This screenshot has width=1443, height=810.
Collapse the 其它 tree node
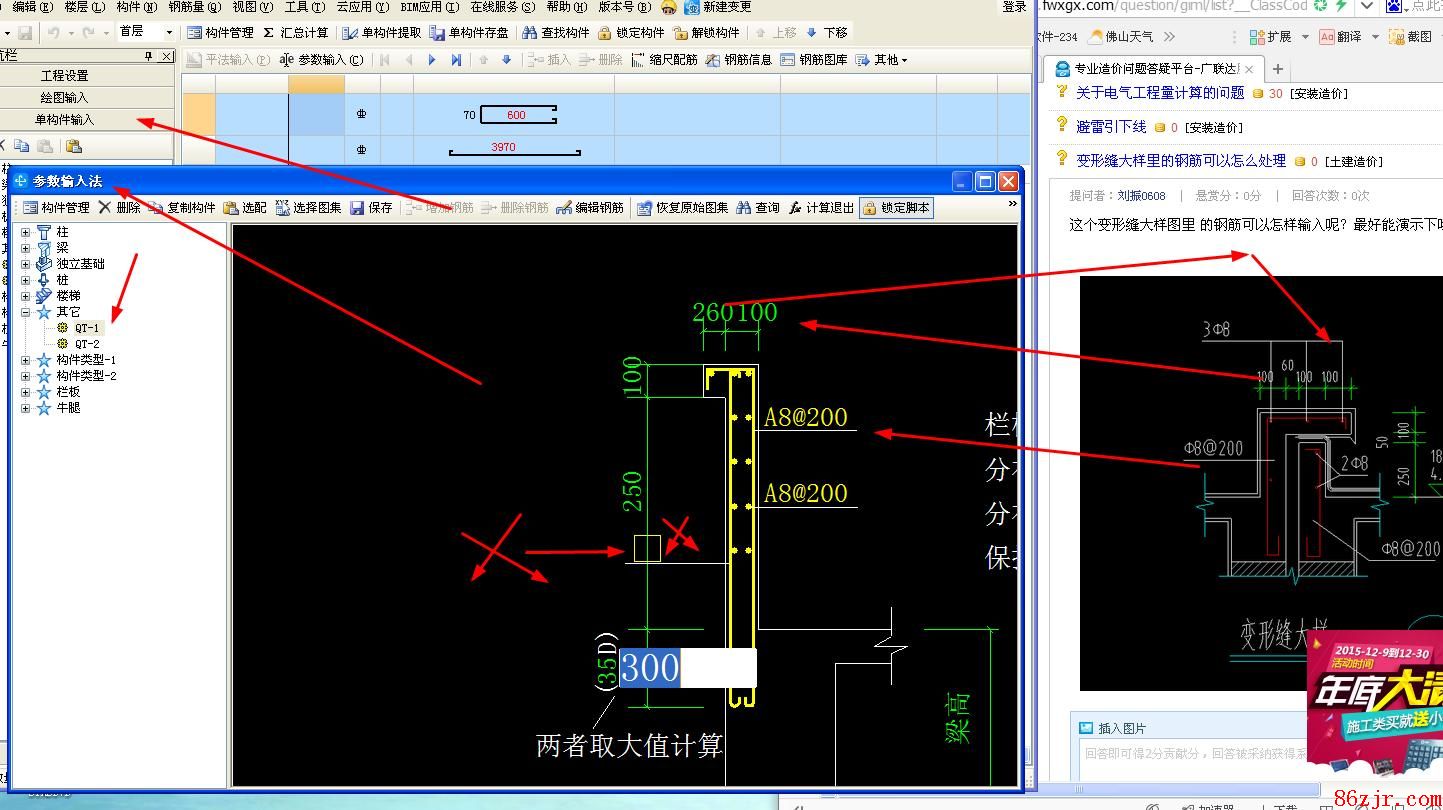(26, 312)
